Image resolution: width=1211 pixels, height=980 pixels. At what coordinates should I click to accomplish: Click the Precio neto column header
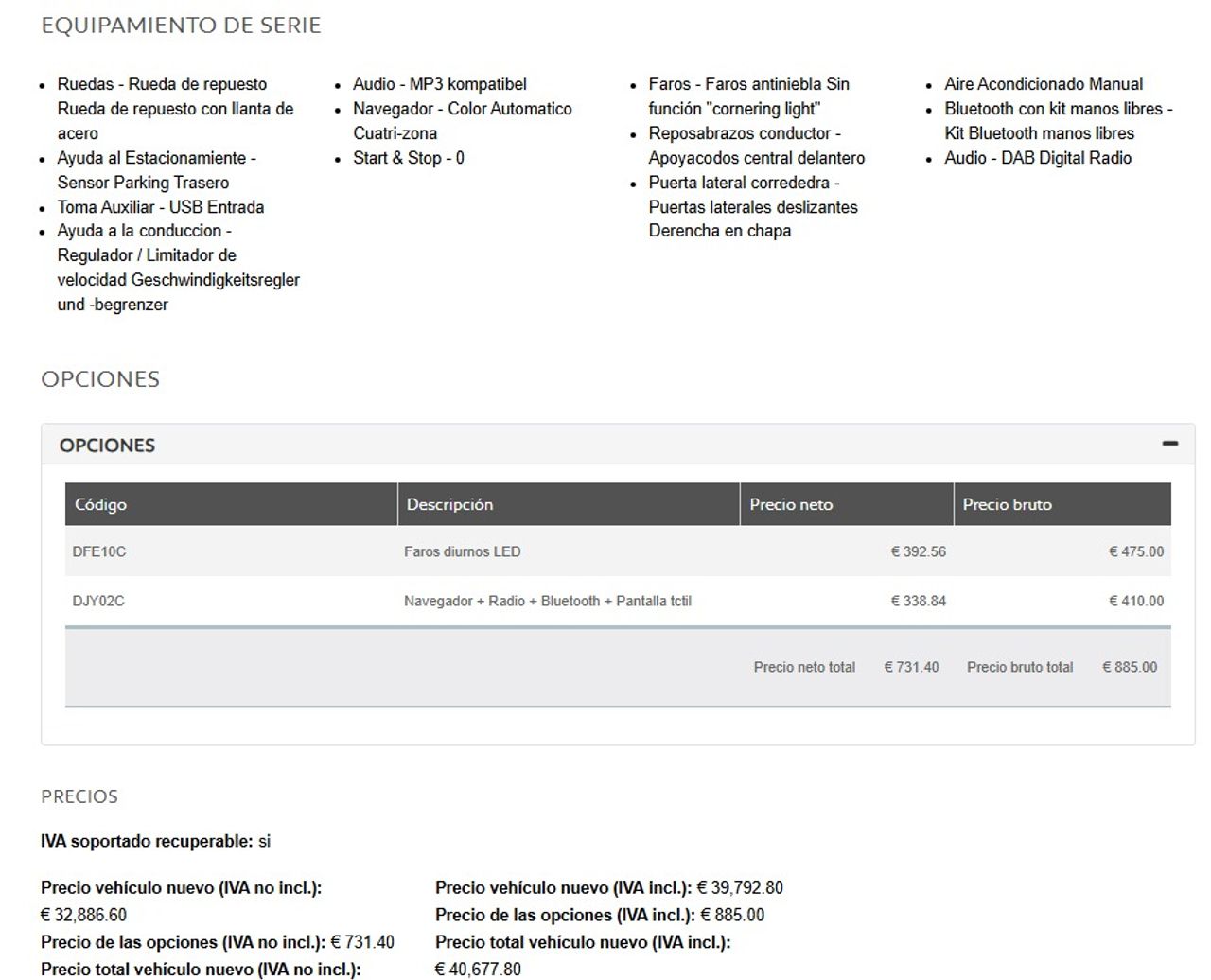[847, 504]
